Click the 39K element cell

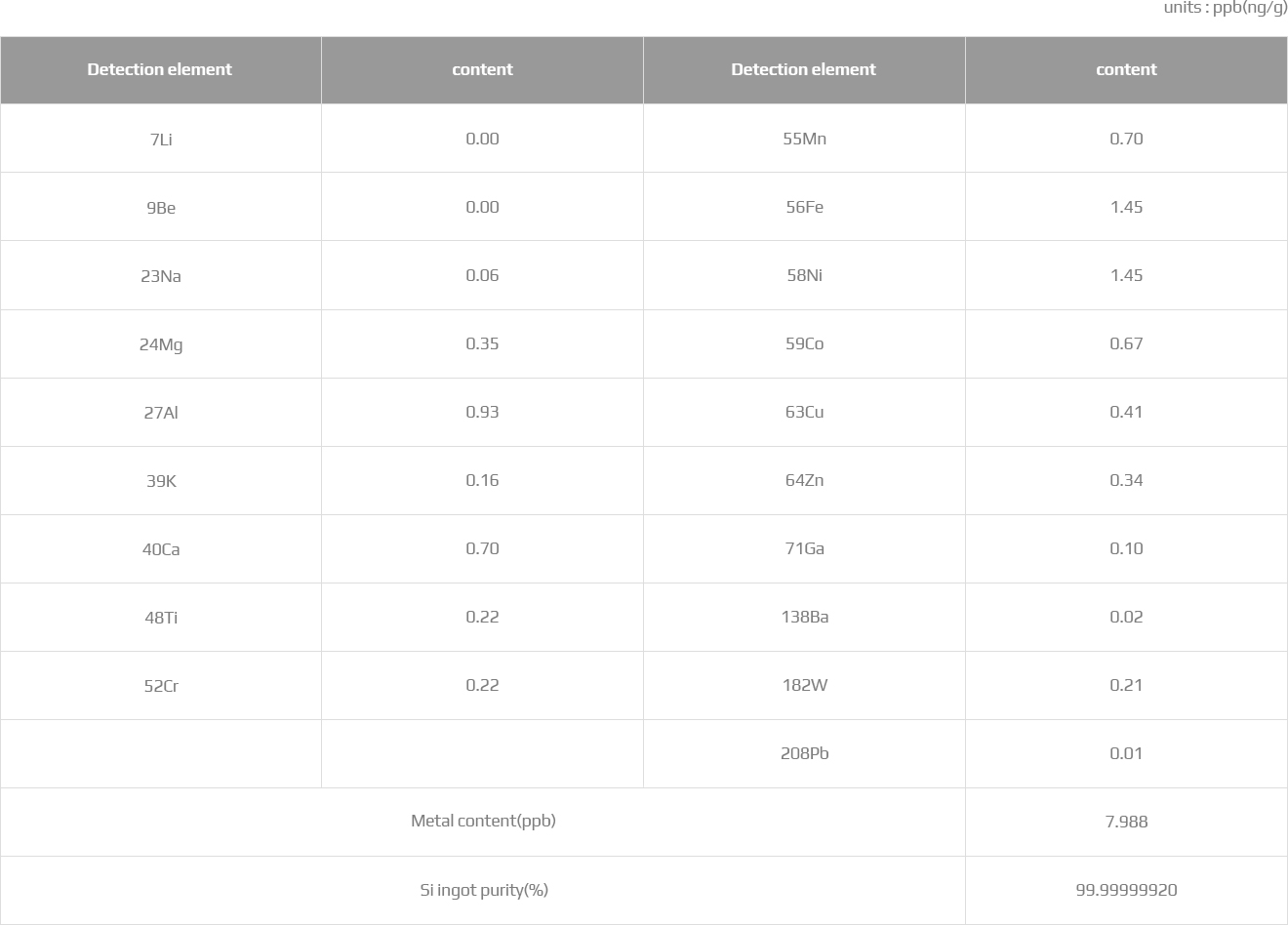tap(160, 480)
